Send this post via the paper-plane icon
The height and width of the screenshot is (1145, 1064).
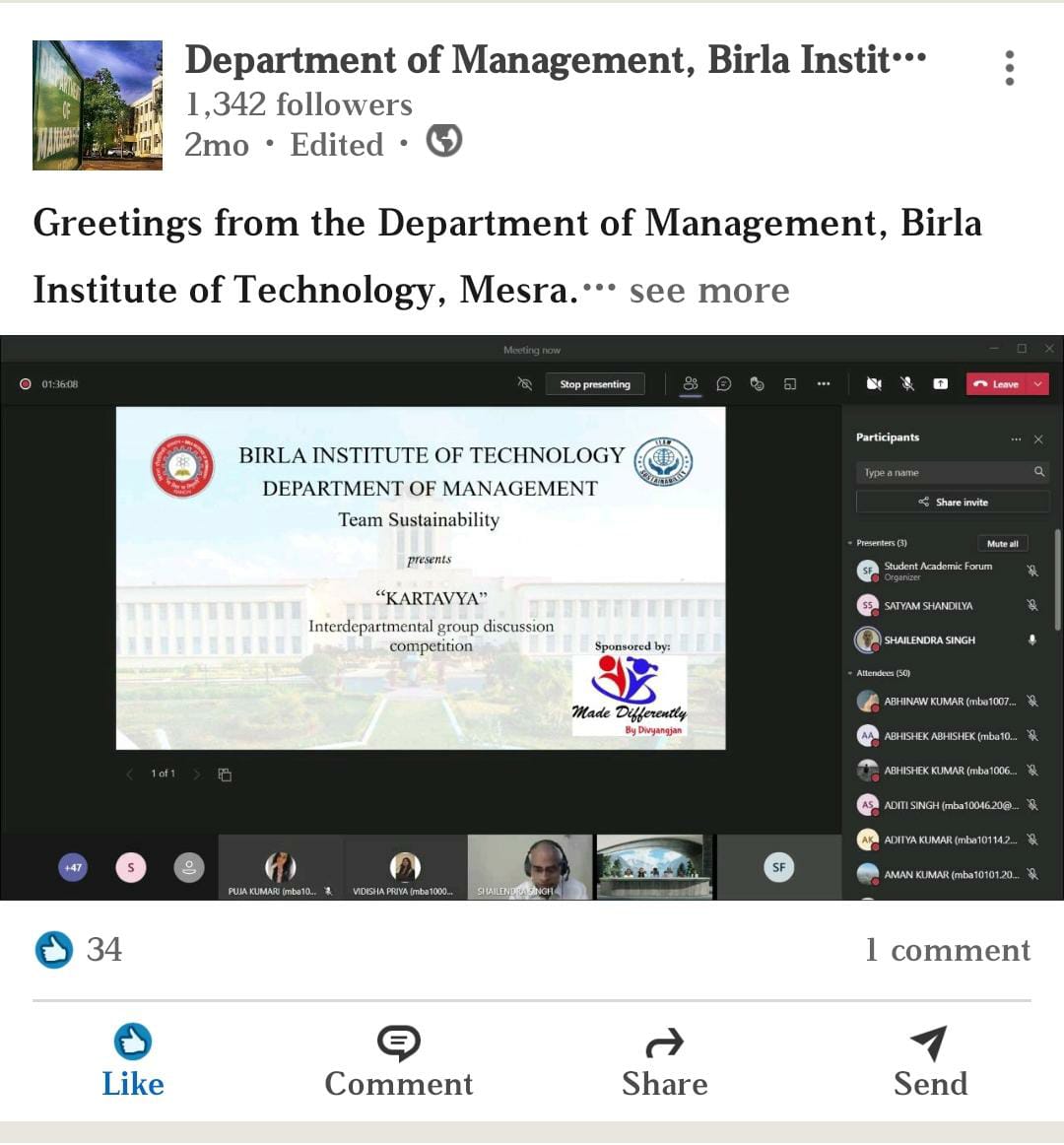[930, 1060]
